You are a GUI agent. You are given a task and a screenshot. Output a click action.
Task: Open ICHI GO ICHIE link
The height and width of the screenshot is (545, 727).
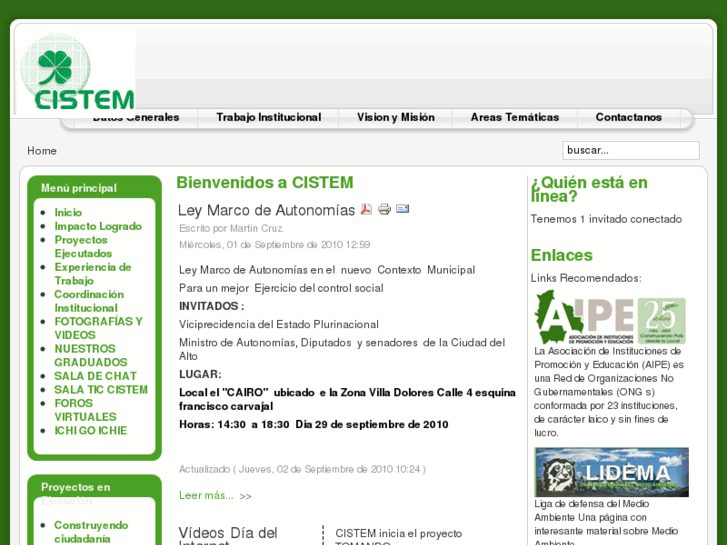click(90, 430)
